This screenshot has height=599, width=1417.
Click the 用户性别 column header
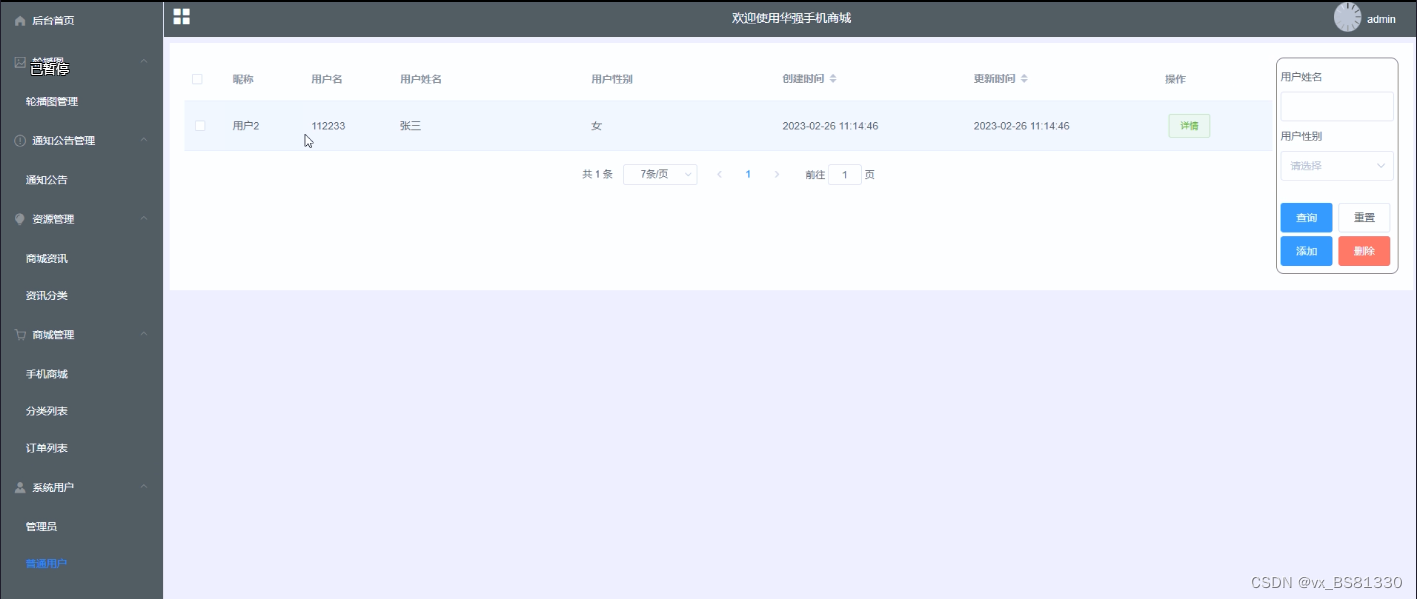click(x=612, y=79)
